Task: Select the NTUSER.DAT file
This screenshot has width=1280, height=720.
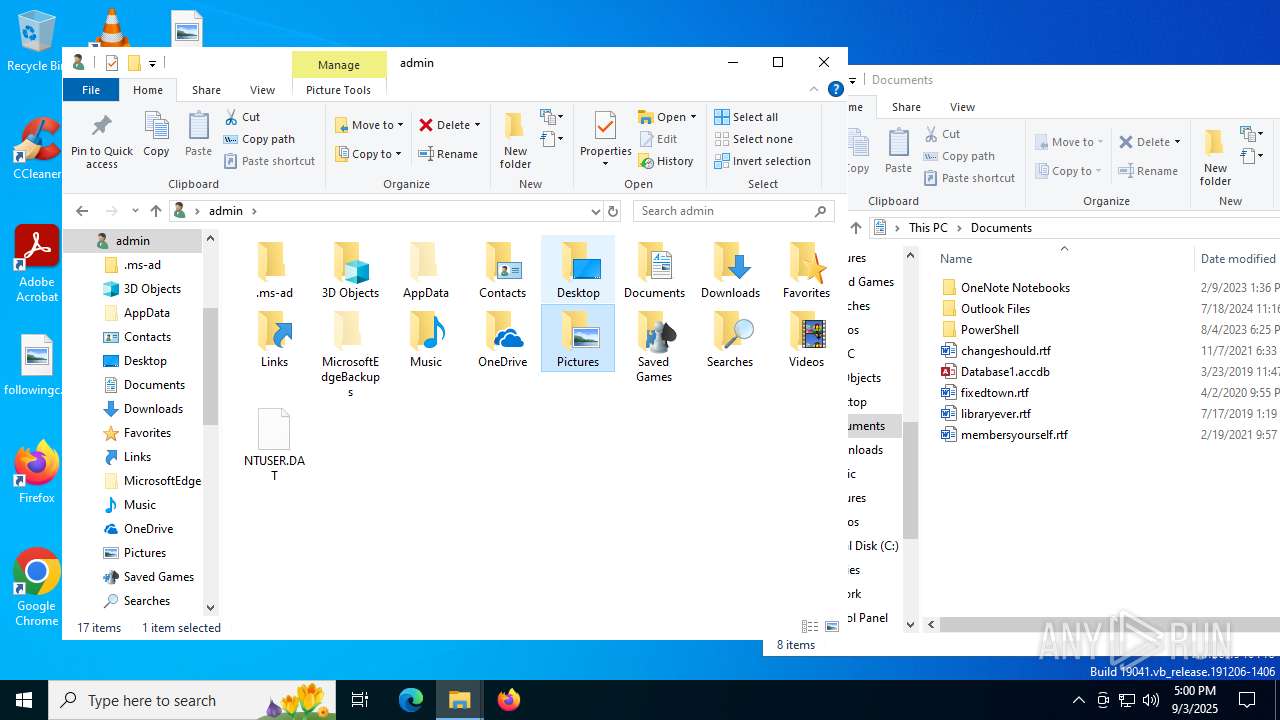Action: tap(274, 444)
